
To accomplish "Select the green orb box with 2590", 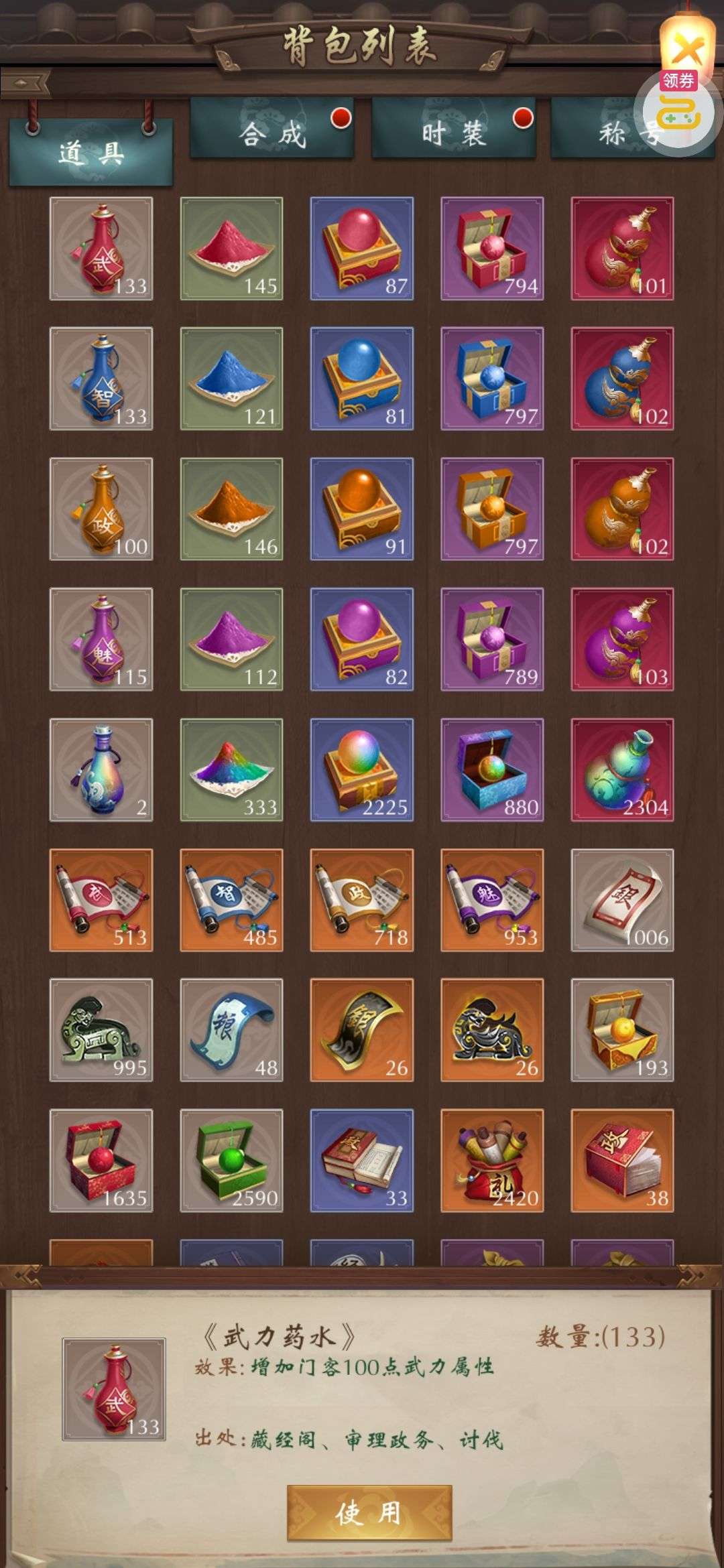I will coord(231,1161).
